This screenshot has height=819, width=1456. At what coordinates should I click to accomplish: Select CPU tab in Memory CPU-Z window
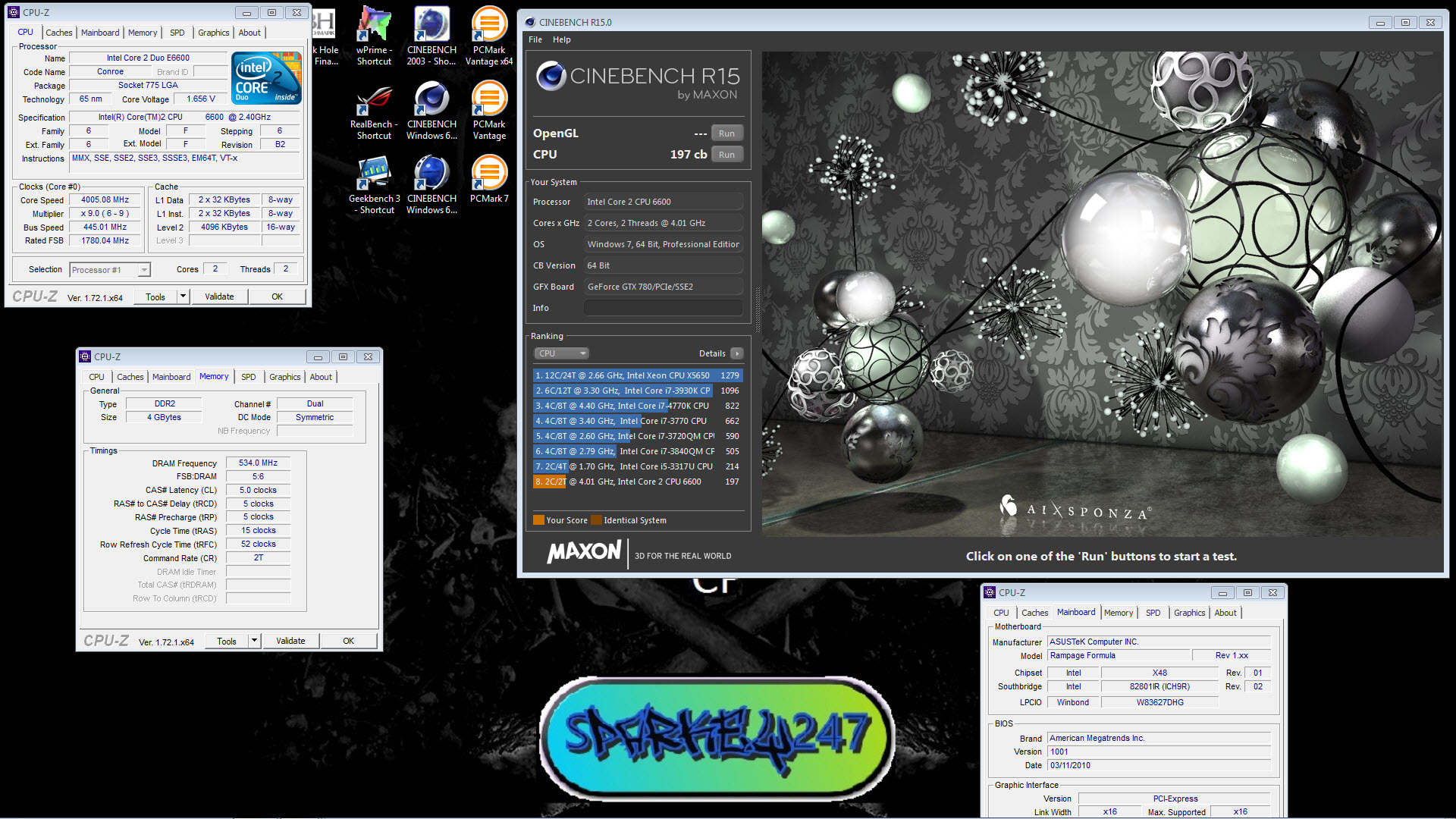click(x=96, y=377)
